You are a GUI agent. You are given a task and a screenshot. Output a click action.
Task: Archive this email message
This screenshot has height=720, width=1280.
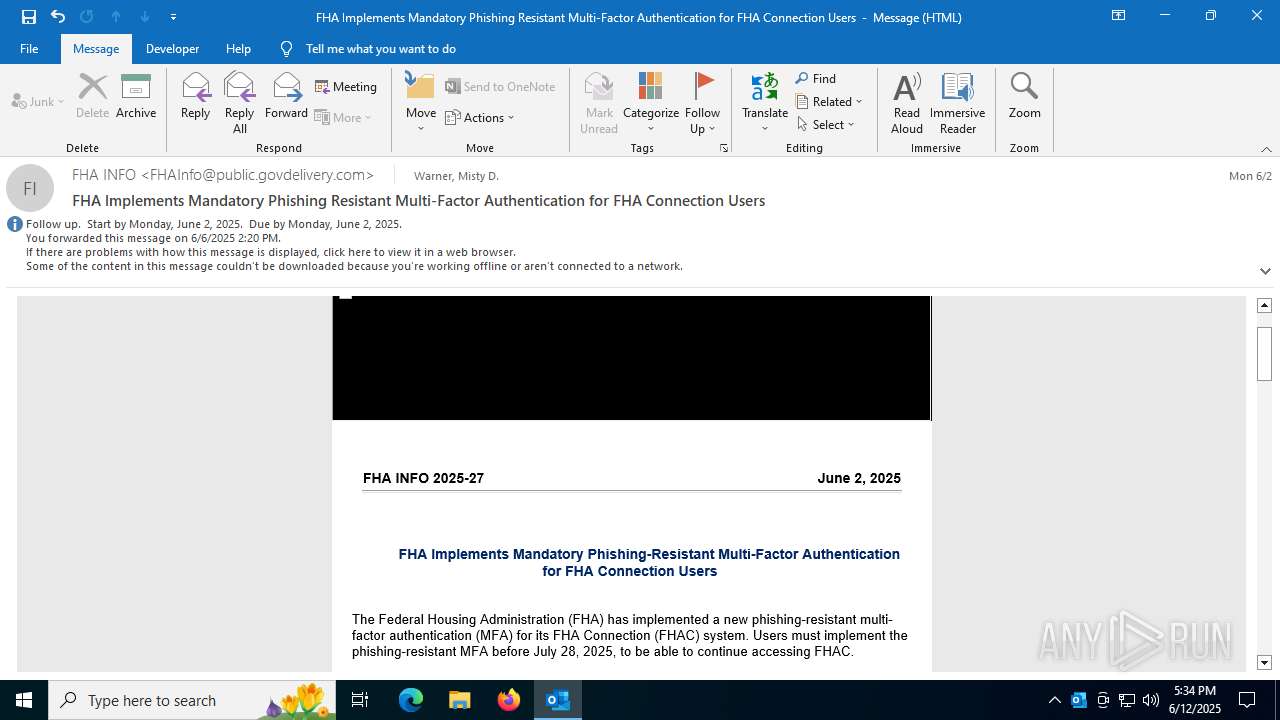coord(136,96)
